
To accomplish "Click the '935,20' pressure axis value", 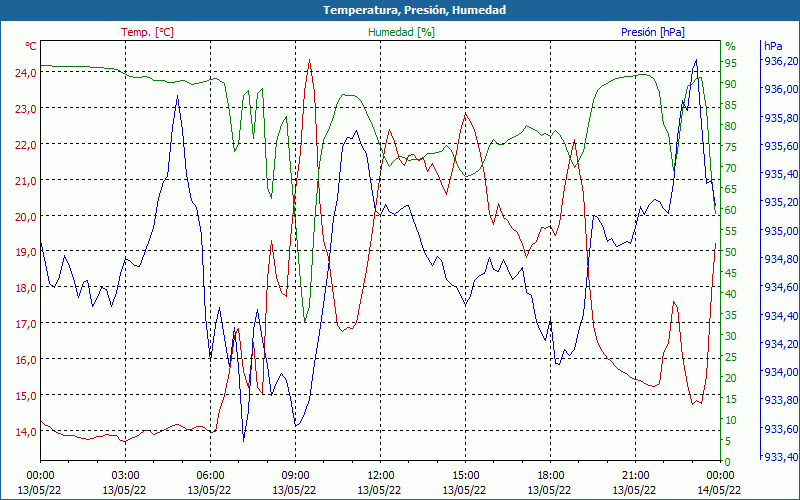I will [779, 202].
